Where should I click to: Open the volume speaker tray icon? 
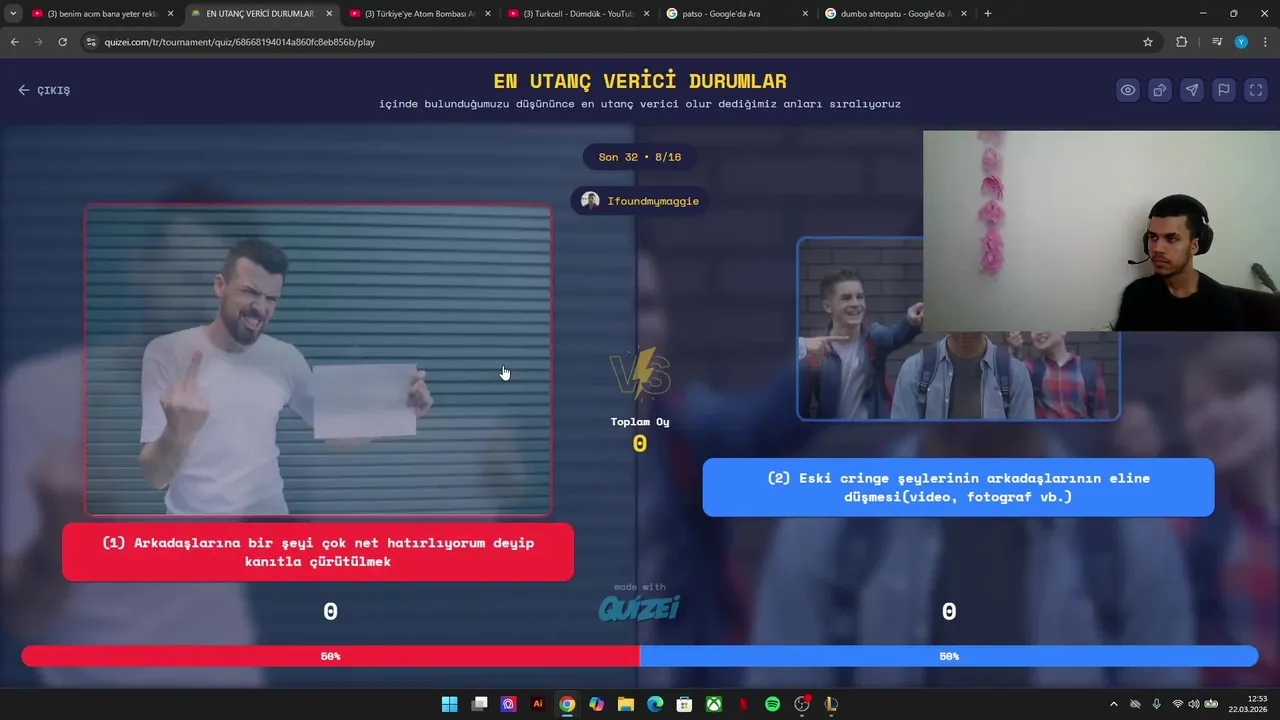pos(1193,704)
